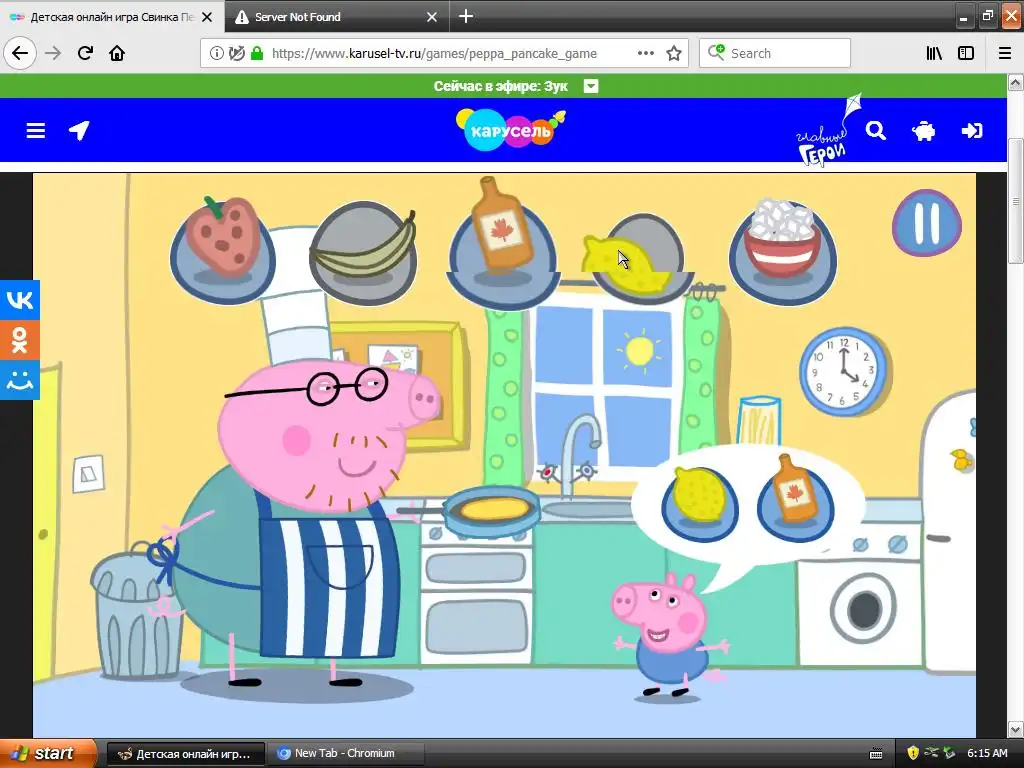Click the tray keyboard icon
The height and width of the screenshot is (768, 1024).
876,754
